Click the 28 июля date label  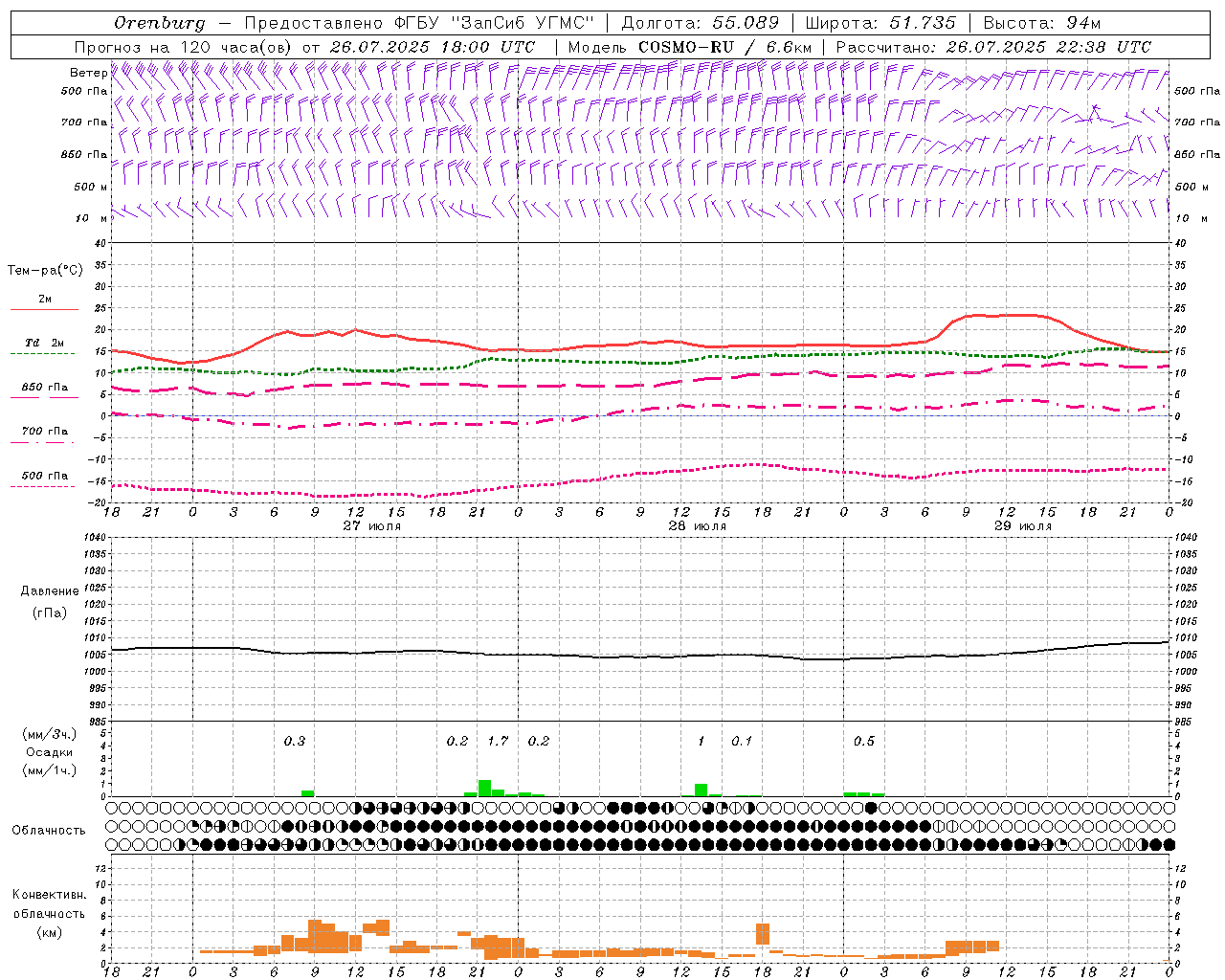(x=698, y=526)
